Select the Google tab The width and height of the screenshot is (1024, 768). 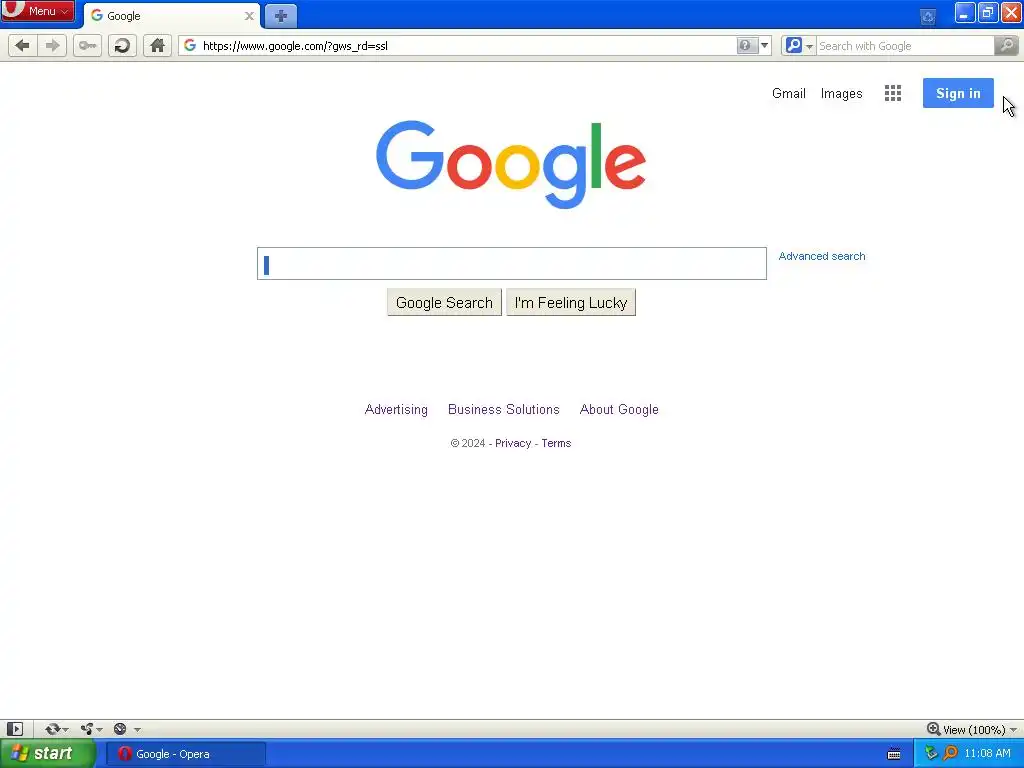172,16
